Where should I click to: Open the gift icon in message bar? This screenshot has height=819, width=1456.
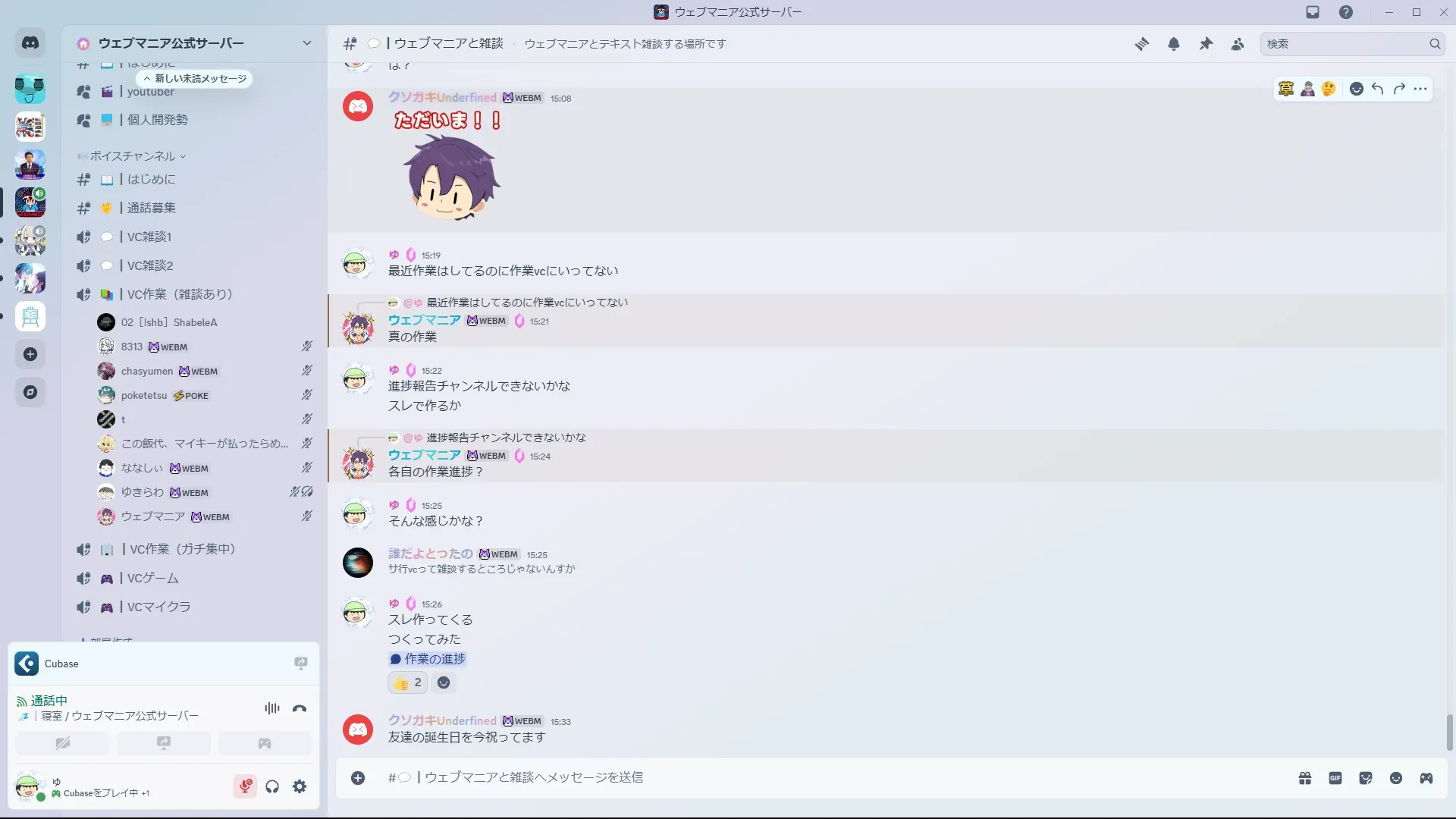tap(1305, 778)
